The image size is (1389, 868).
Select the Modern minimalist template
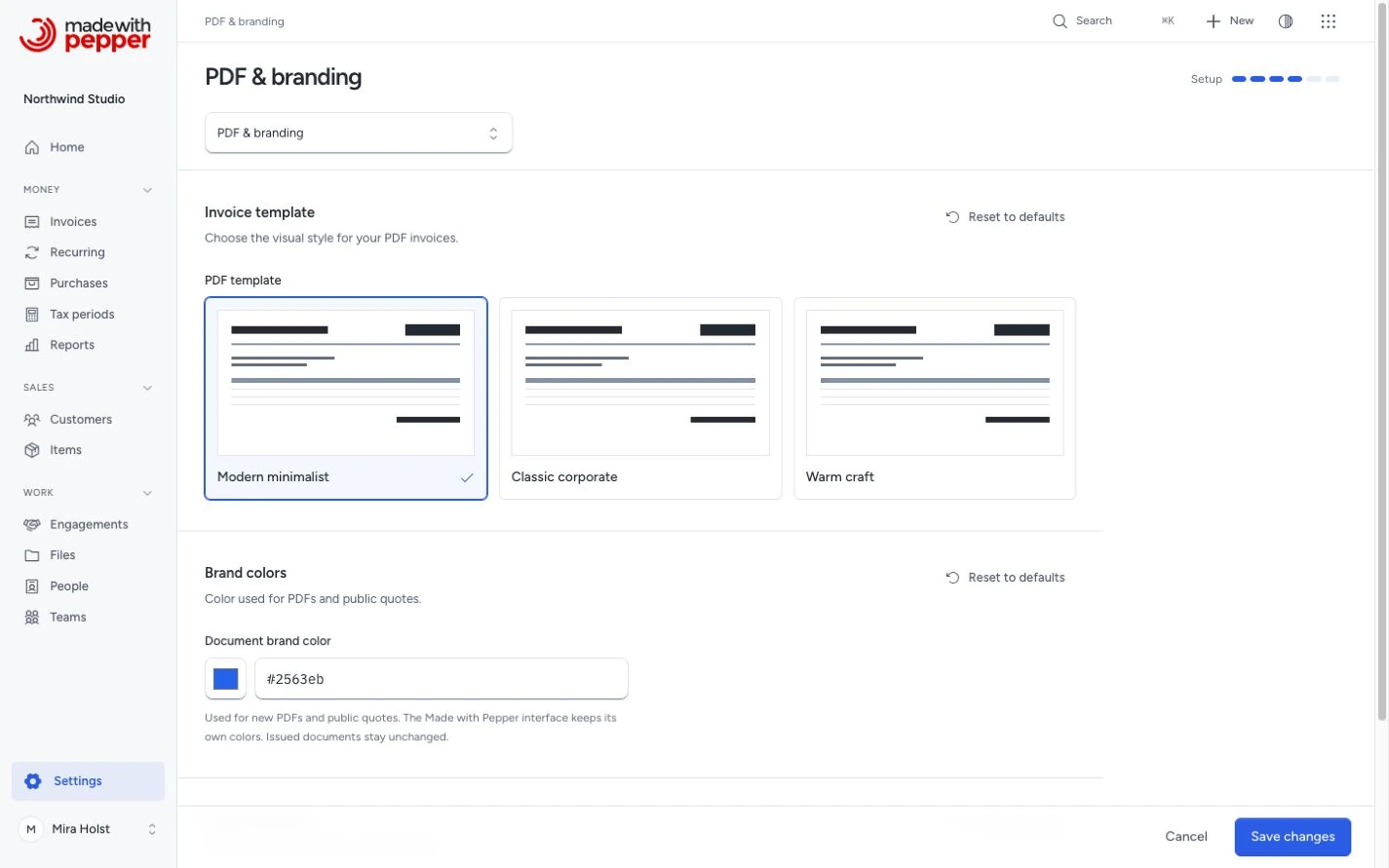tap(346, 398)
